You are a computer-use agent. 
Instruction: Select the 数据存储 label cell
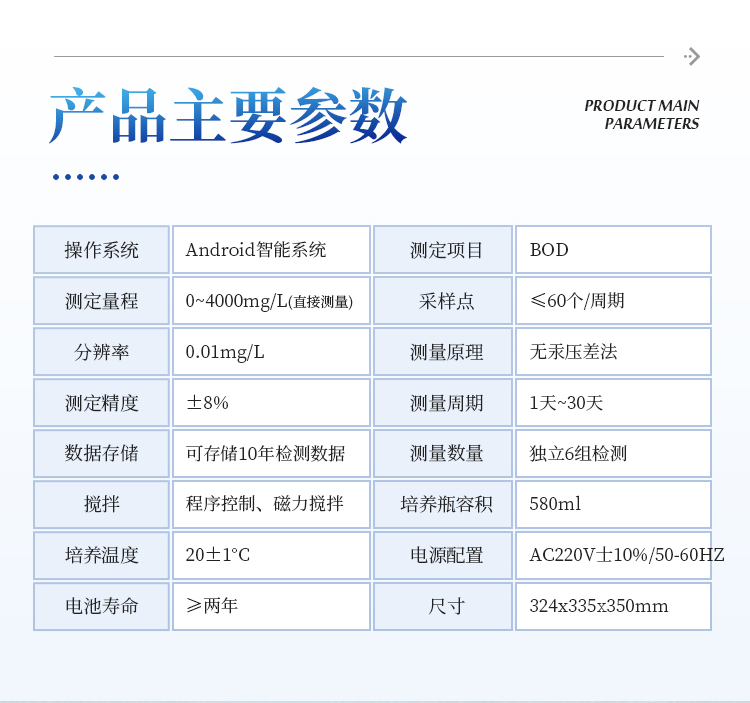click(101, 453)
